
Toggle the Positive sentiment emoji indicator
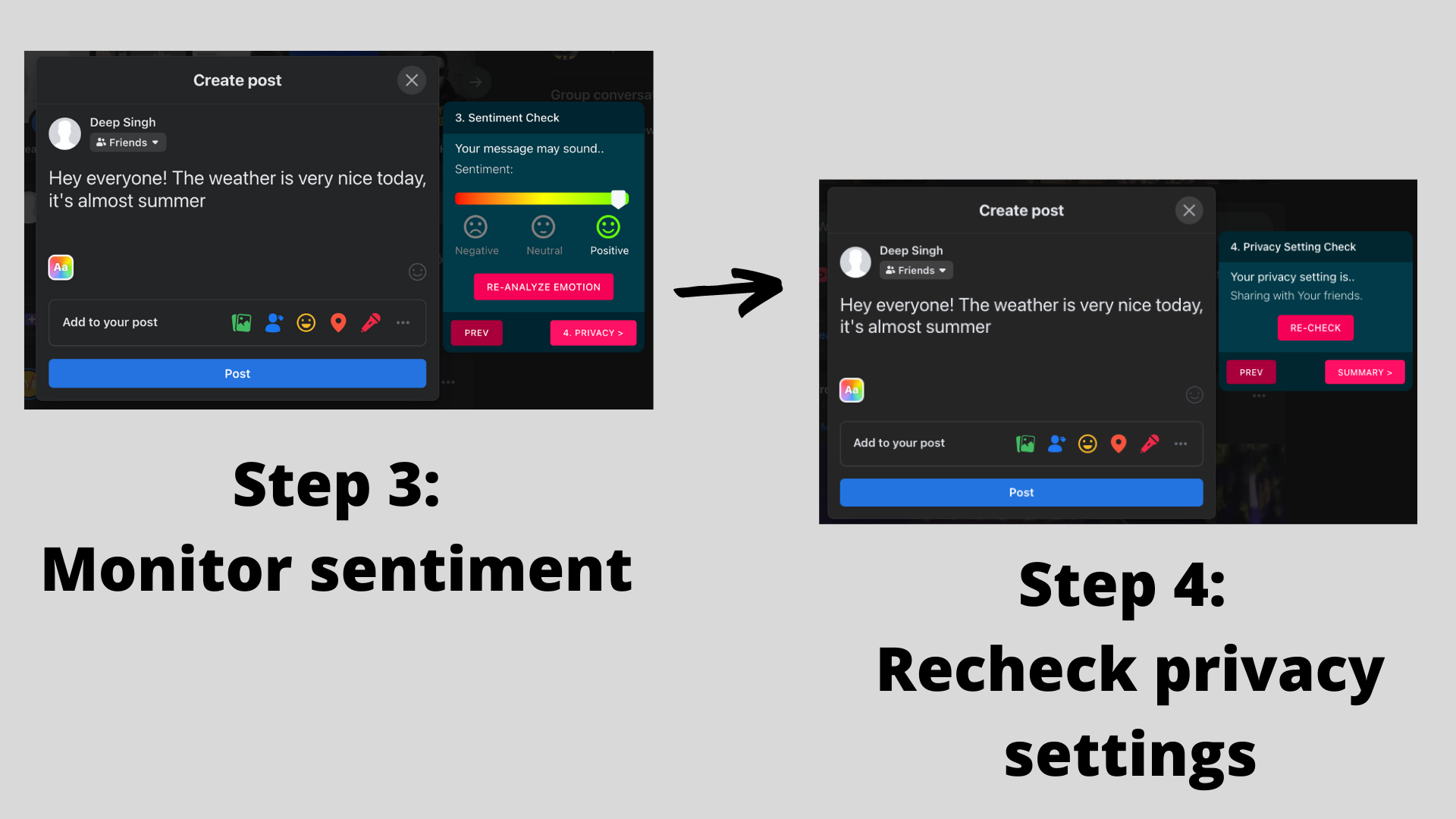(608, 228)
